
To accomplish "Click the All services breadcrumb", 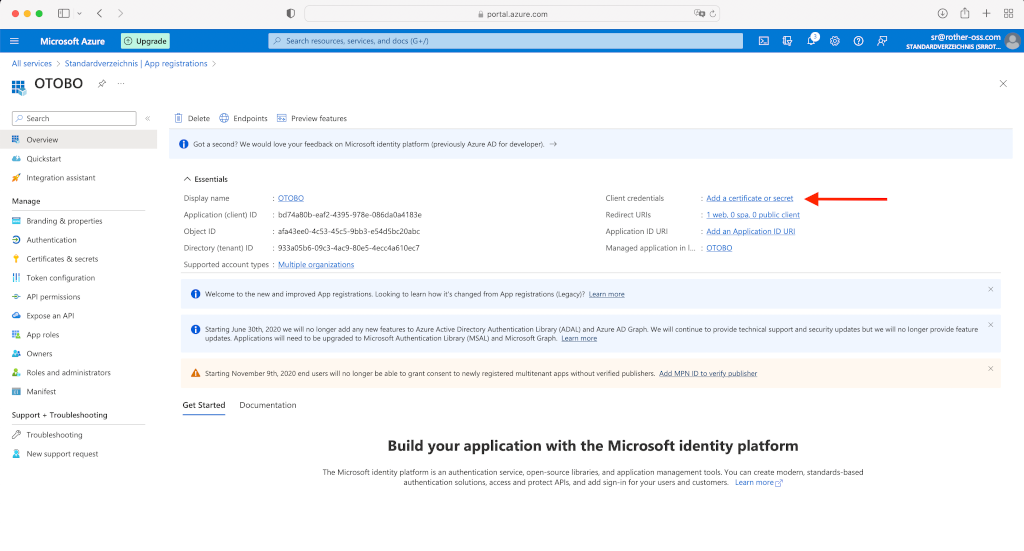I will tap(31, 63).
